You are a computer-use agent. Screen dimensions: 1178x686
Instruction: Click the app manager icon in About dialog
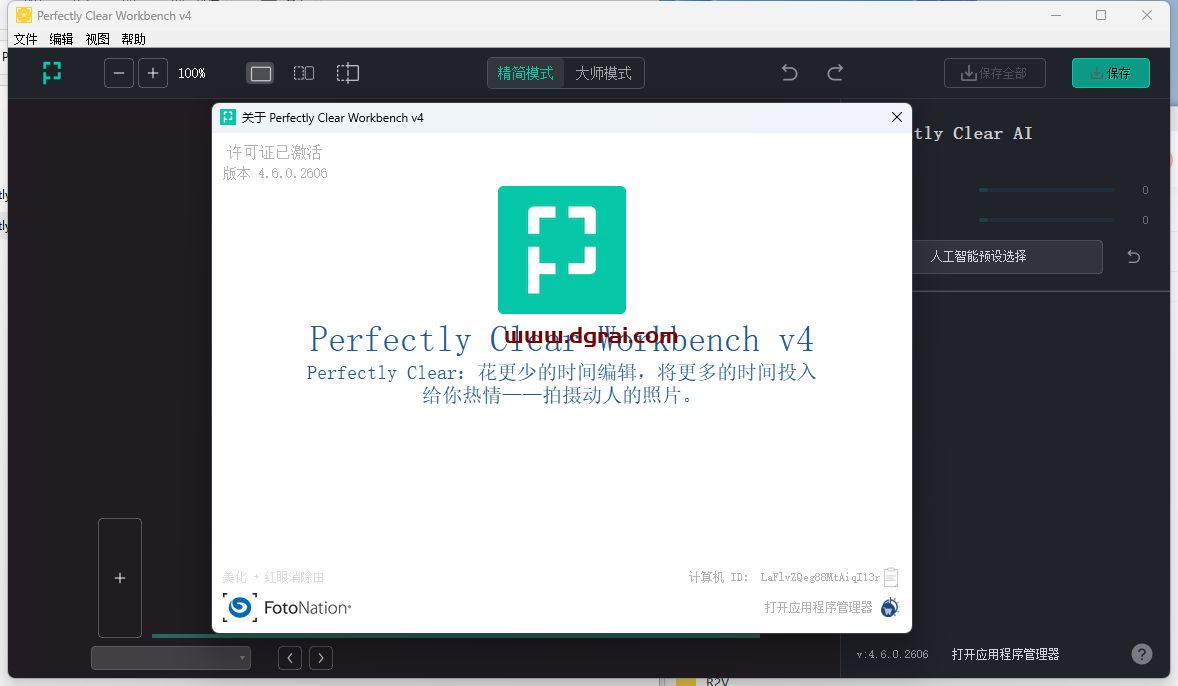[x=890, y=607]
